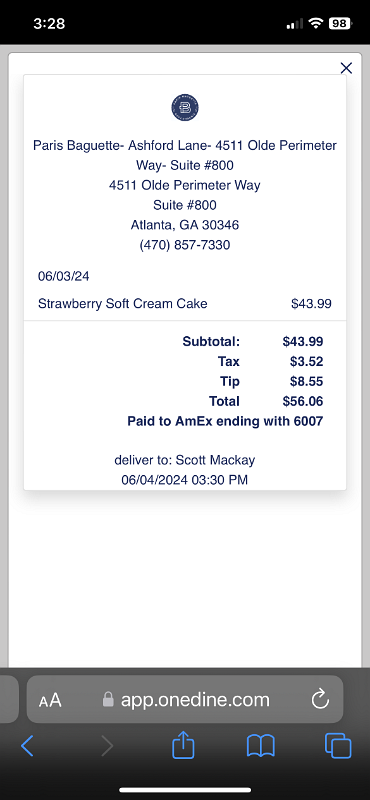
Task: Tap the app.onedine.com address field
Action: coord(185,699)
